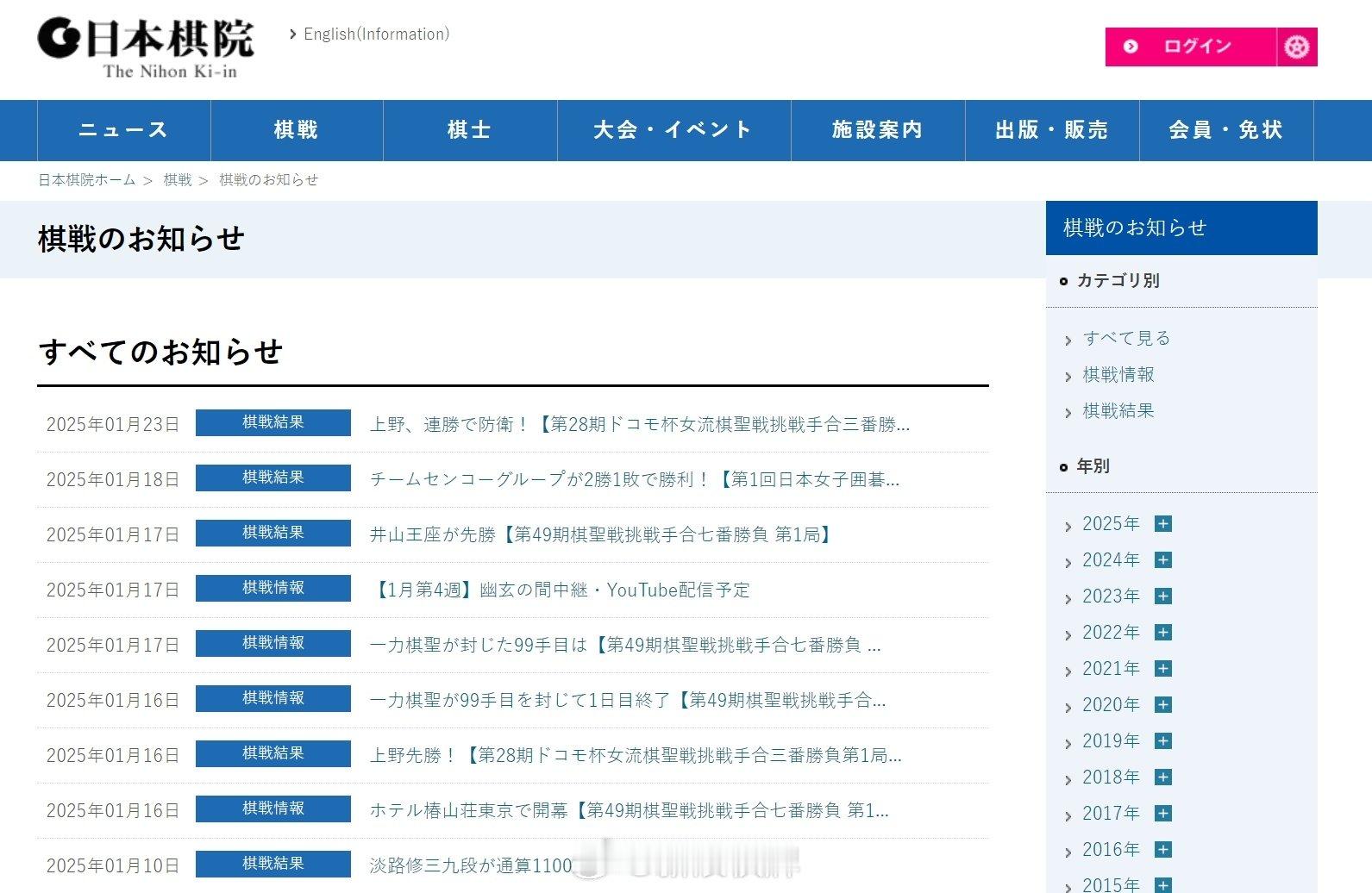The image size is (1372, 893).
Task: Click the pink ログイン button
Action: [x=1190, y=47]
